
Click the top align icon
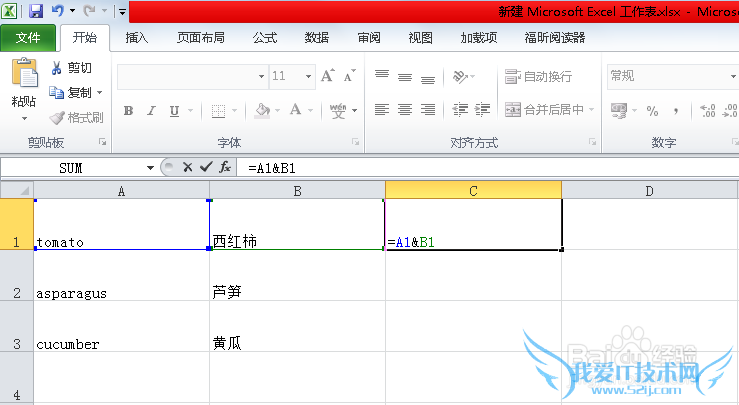(x=382, y=75)
